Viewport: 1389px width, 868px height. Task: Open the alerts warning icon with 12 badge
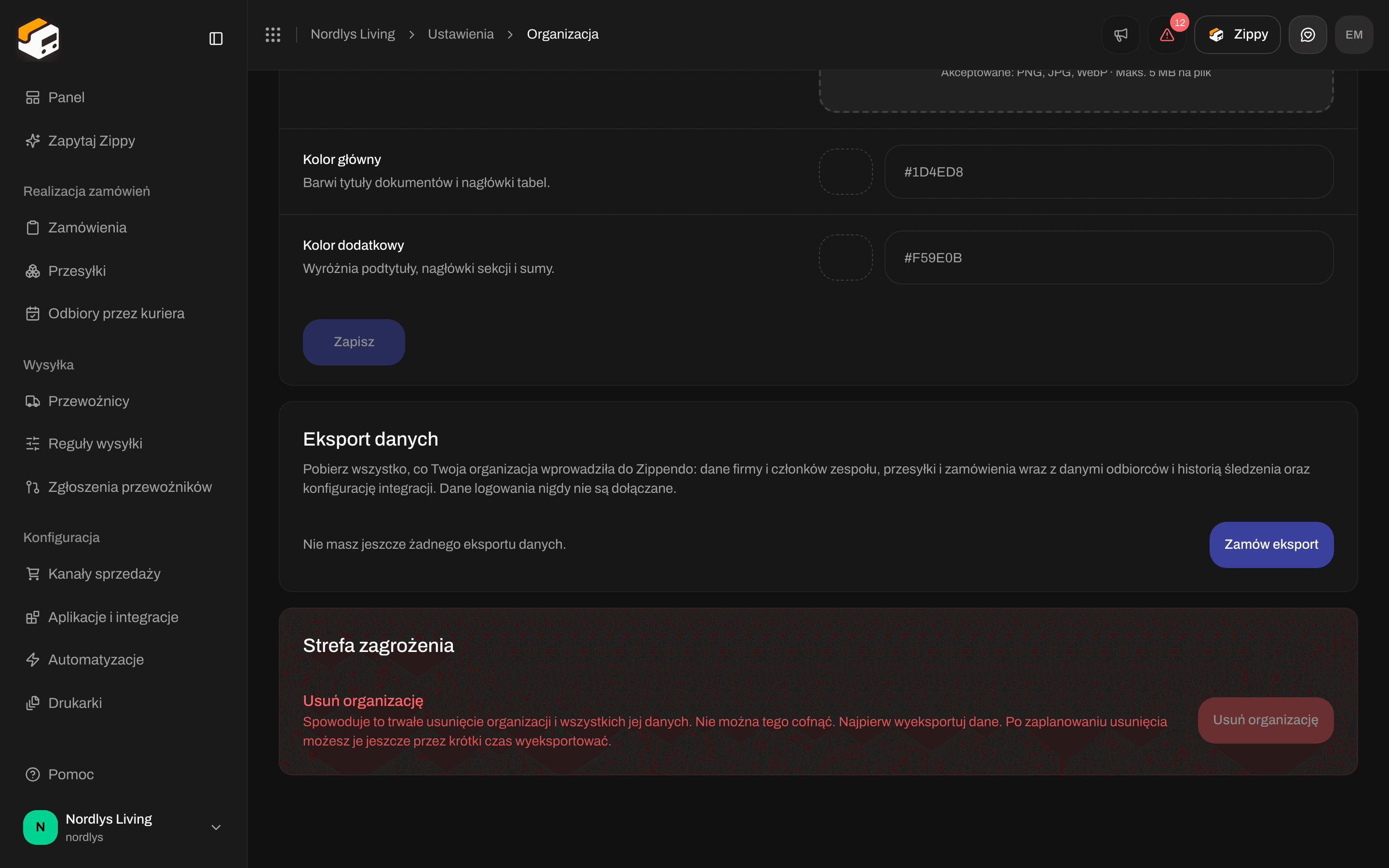pos(1167,34)
